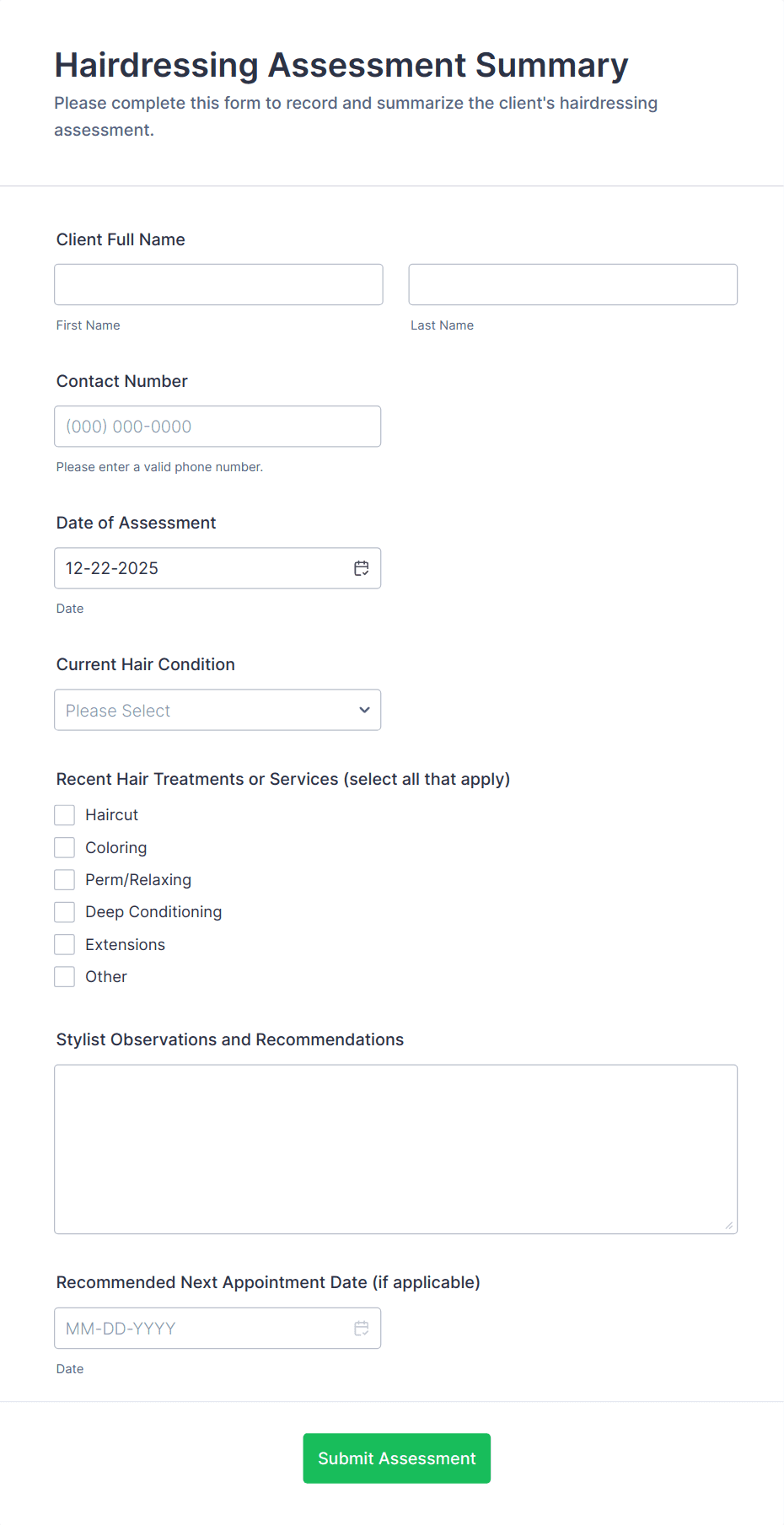Click the Last Name input field
This screenshot has height=1525, width=784.
tap(572, 284)
